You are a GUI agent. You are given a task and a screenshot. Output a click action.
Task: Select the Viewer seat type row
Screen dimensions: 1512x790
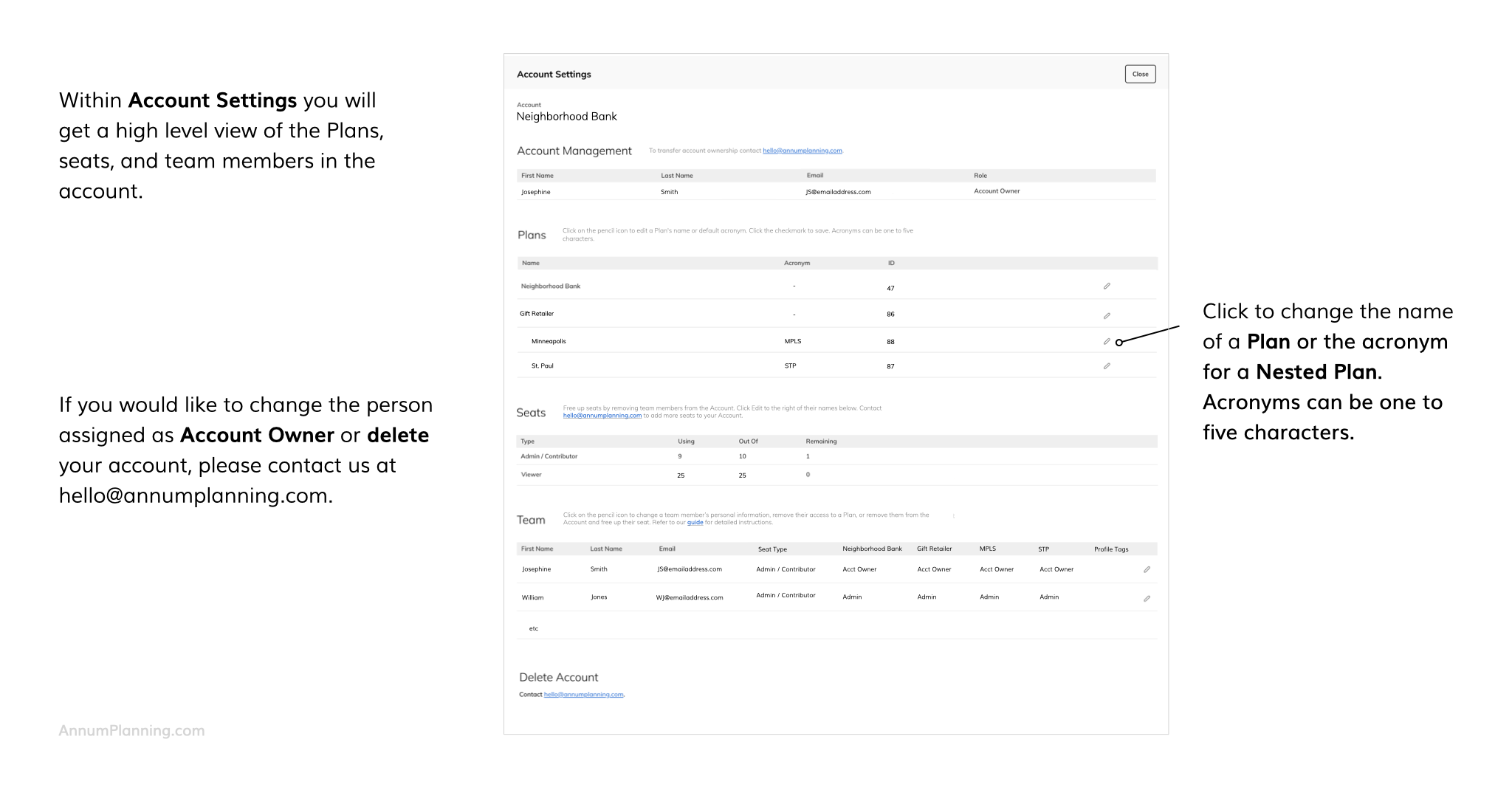pos(531,475)
